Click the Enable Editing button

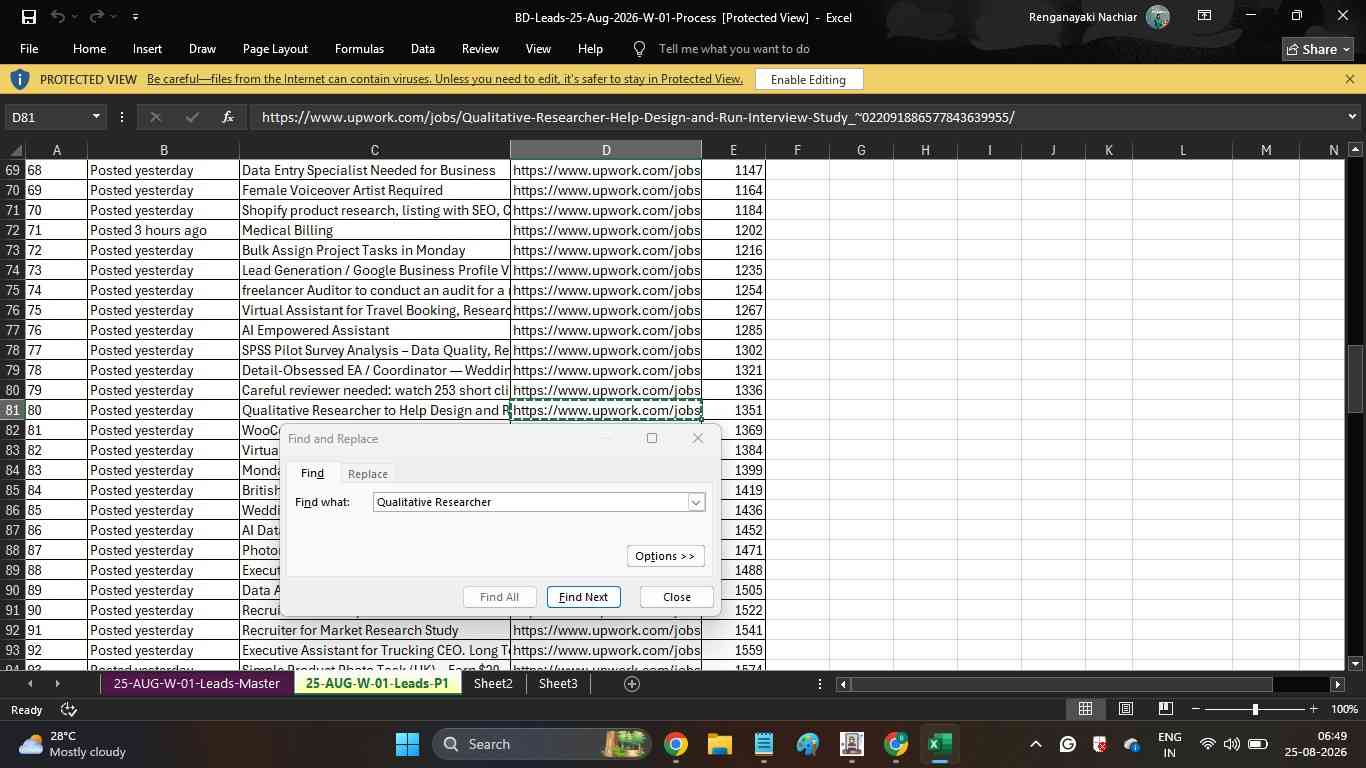point(808,79)
